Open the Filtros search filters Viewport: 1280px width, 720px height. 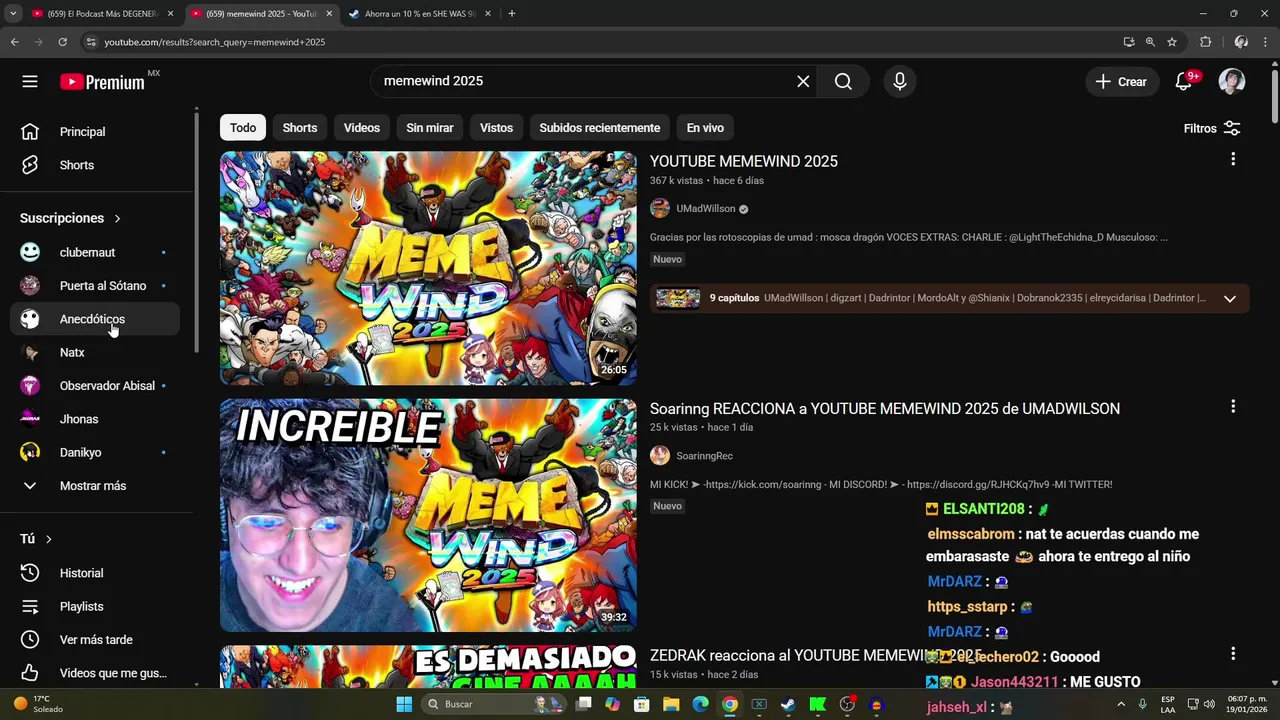1212,128
